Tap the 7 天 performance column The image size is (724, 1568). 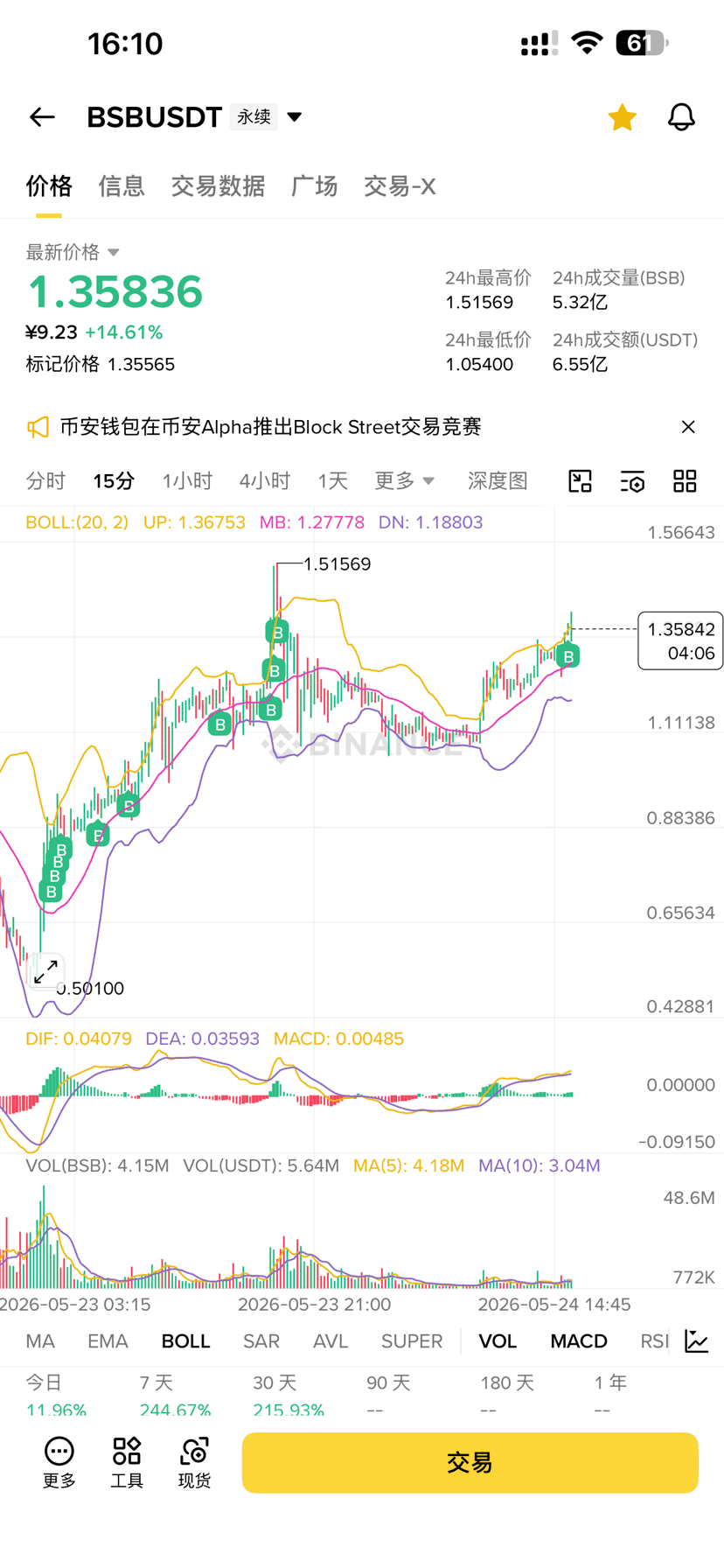click(175, 1396)
